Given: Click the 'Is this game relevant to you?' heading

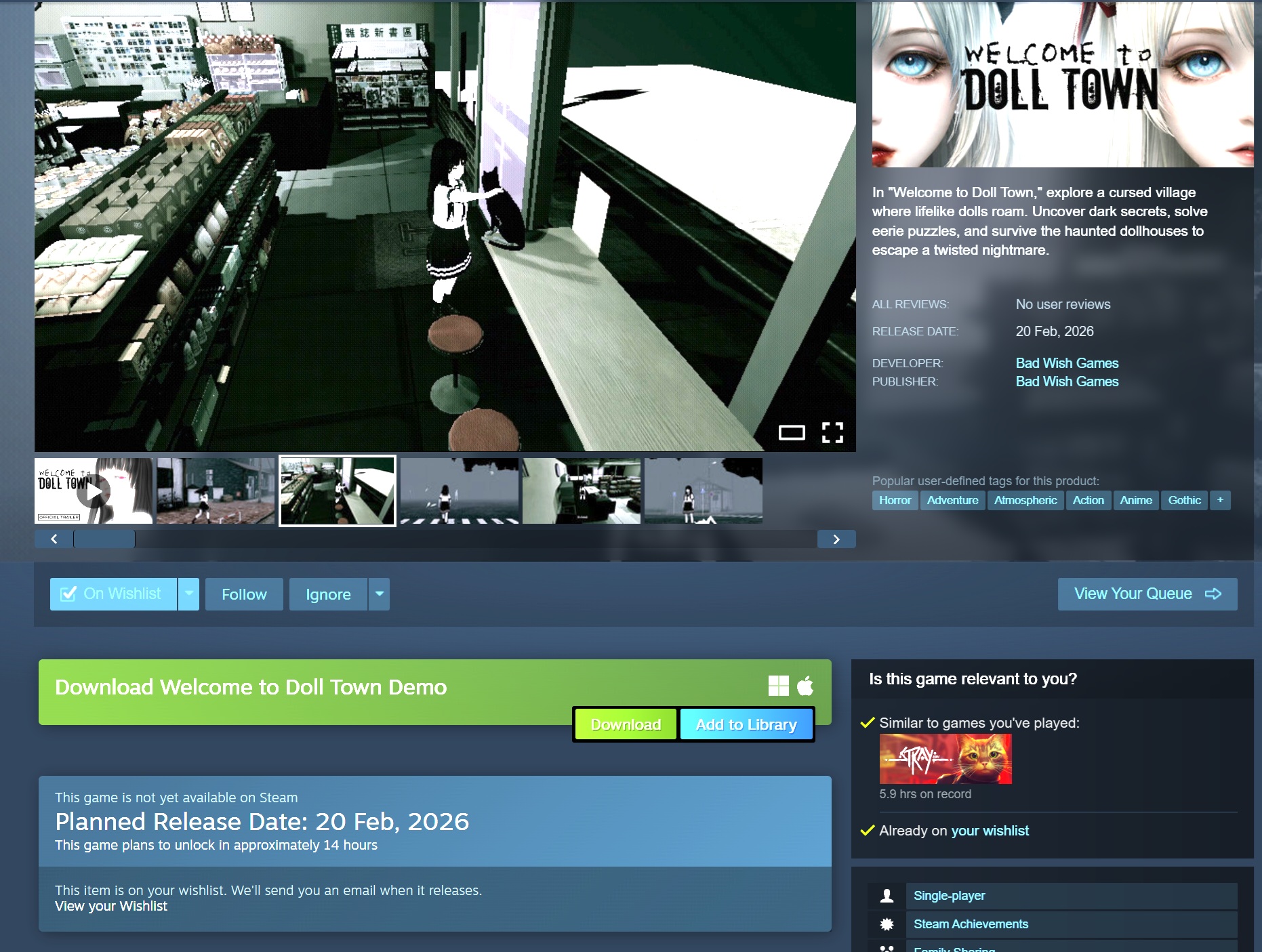Looking at the screenshot, I should [x=973, y=679].
